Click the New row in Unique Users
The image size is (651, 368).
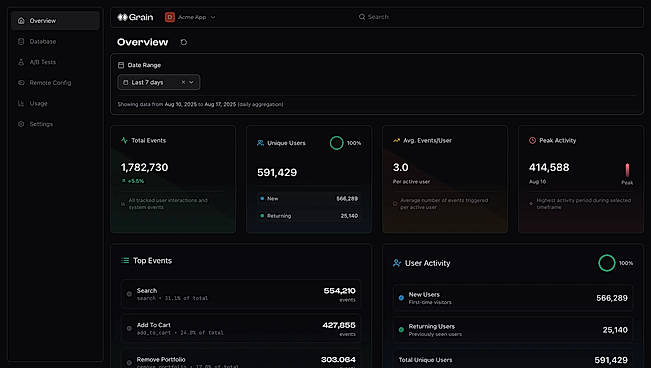click(309, 199)
